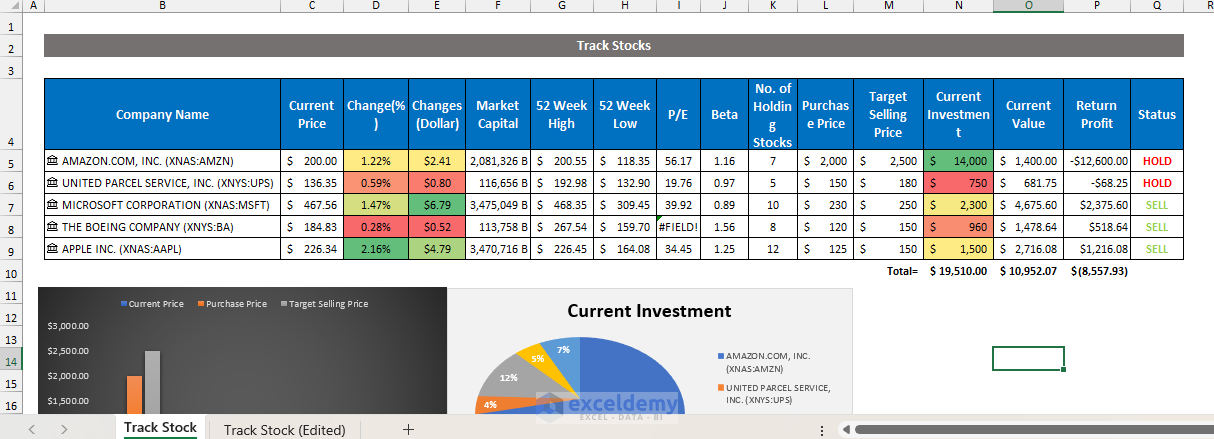Select the 750 current investment cell
The image size is (1214, 439).
click(958, 183)
